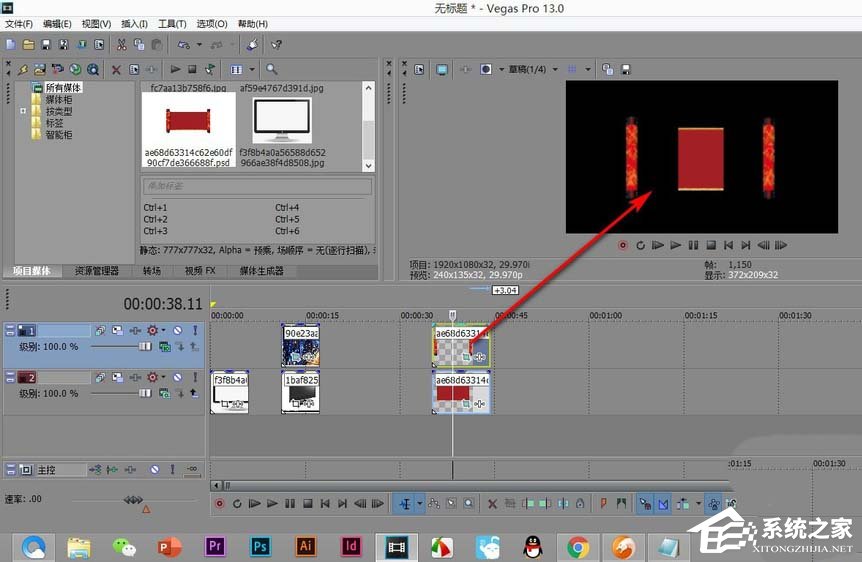Switch to the 转场 tab
This screenshot has height=562, width=862.
[x=151, y=271]
